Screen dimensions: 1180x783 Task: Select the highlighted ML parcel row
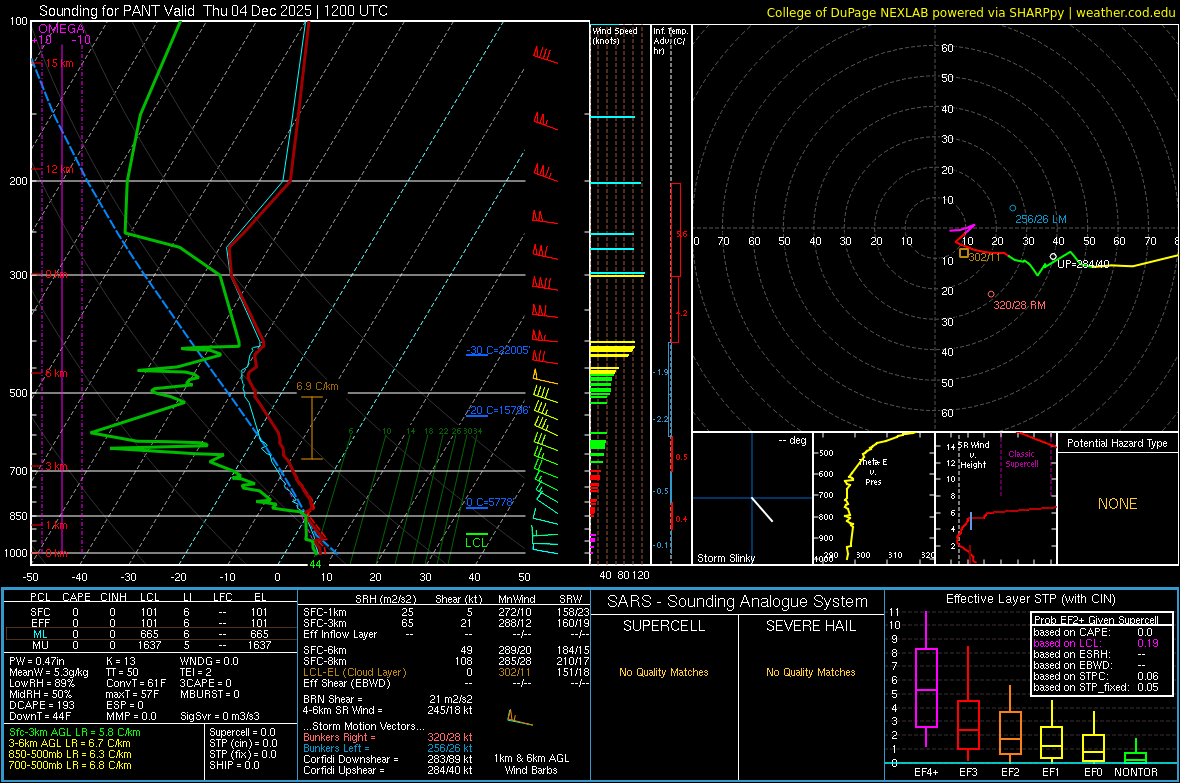tap(151, 634)
